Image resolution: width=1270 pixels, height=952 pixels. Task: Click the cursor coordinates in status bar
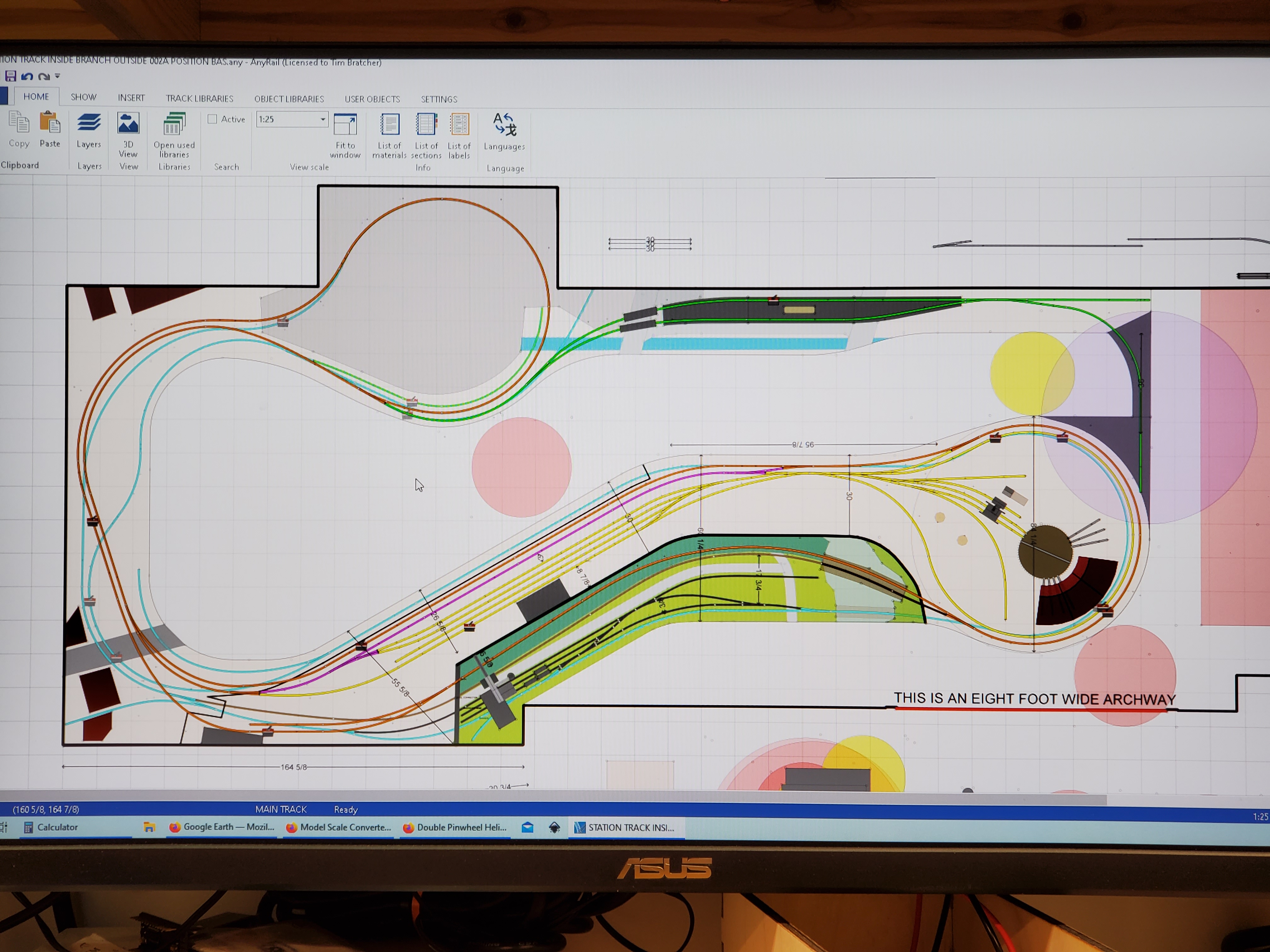click(46, 809)
